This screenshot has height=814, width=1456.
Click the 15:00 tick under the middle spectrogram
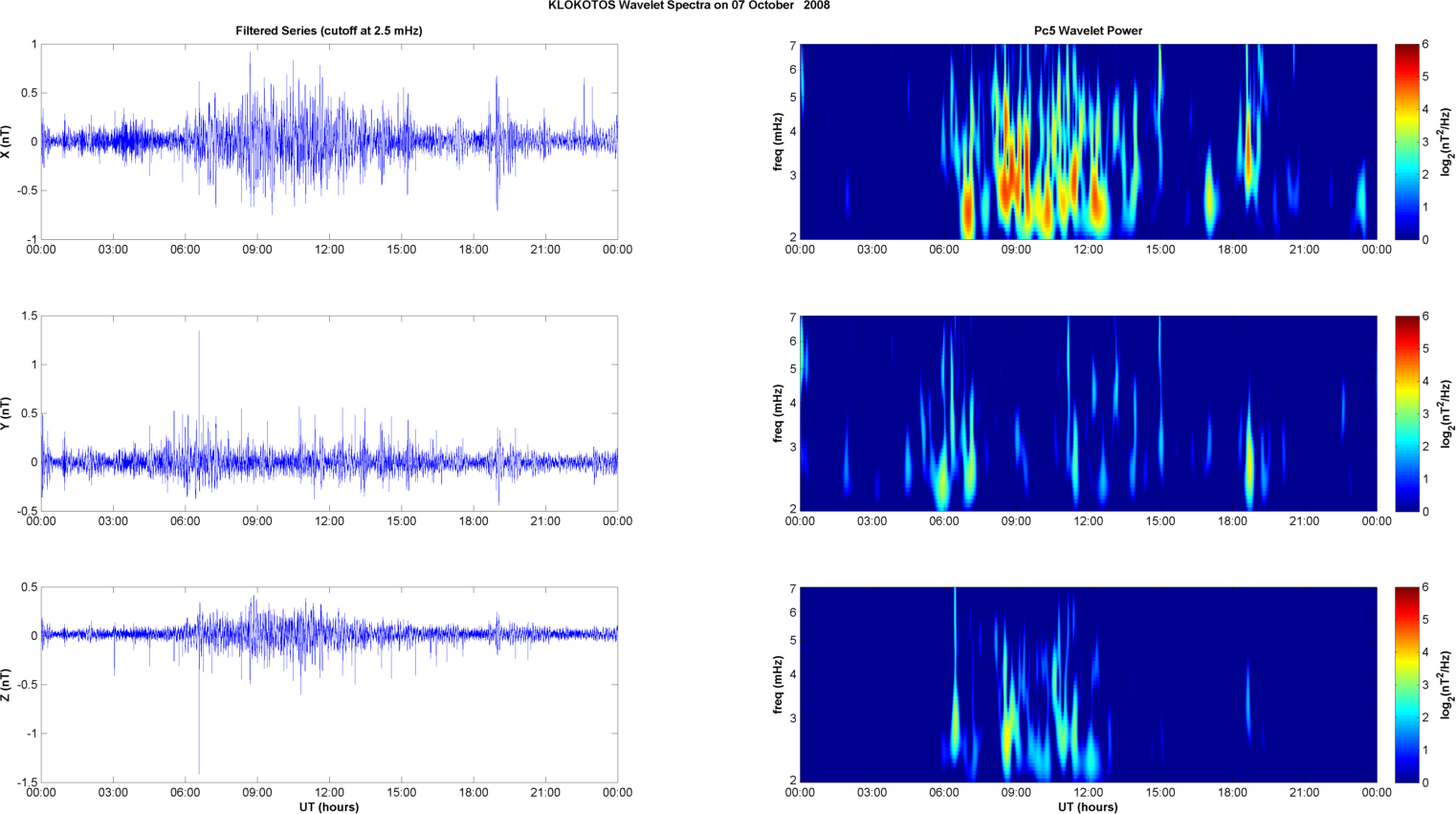[x=1160, y=521]
